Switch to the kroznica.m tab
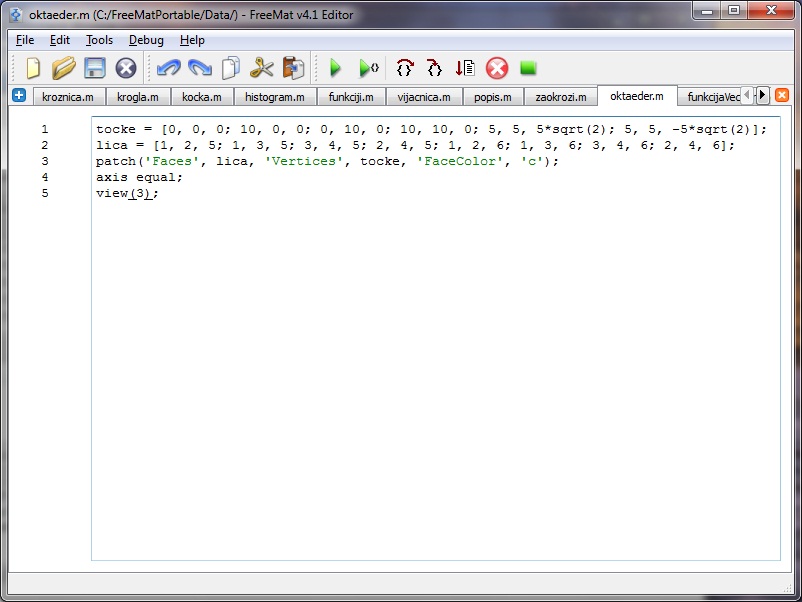This screenshot has height=602, width=802. point(68,97)
